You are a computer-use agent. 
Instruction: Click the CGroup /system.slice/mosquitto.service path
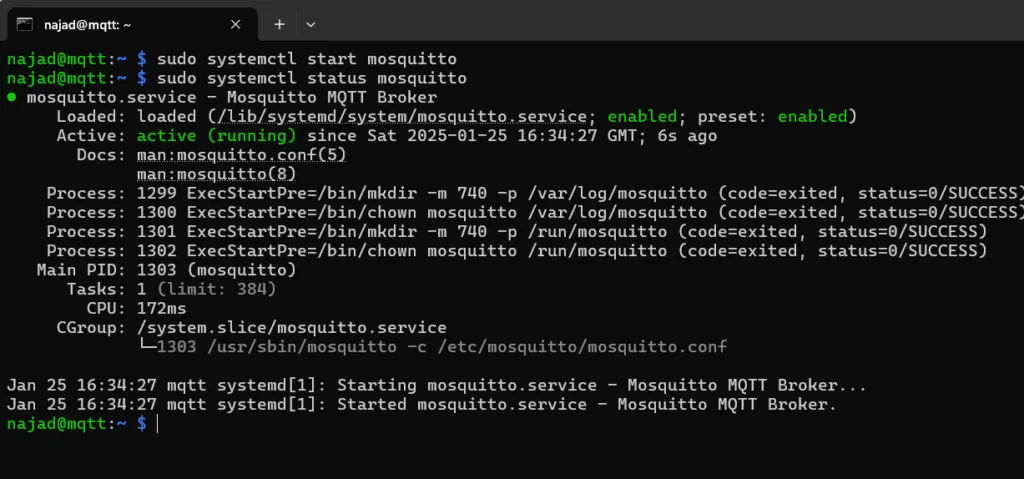292,327
